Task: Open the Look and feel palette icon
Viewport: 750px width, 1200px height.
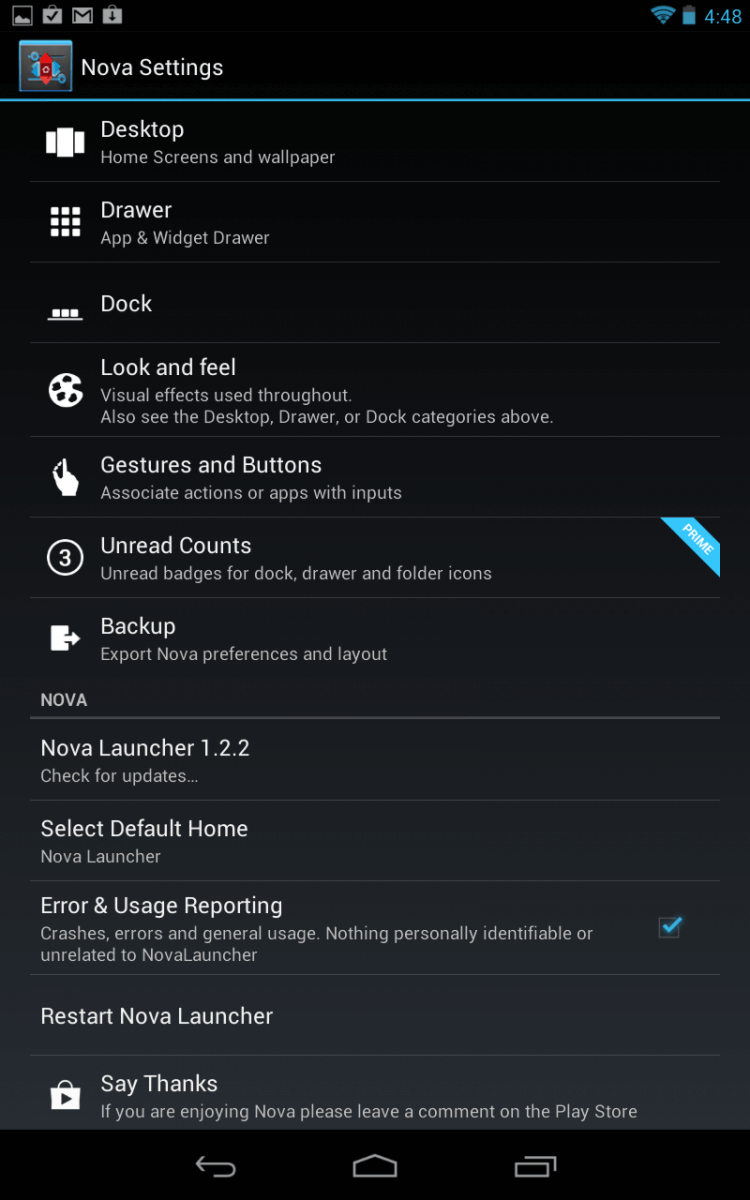Action: (65, 390)
